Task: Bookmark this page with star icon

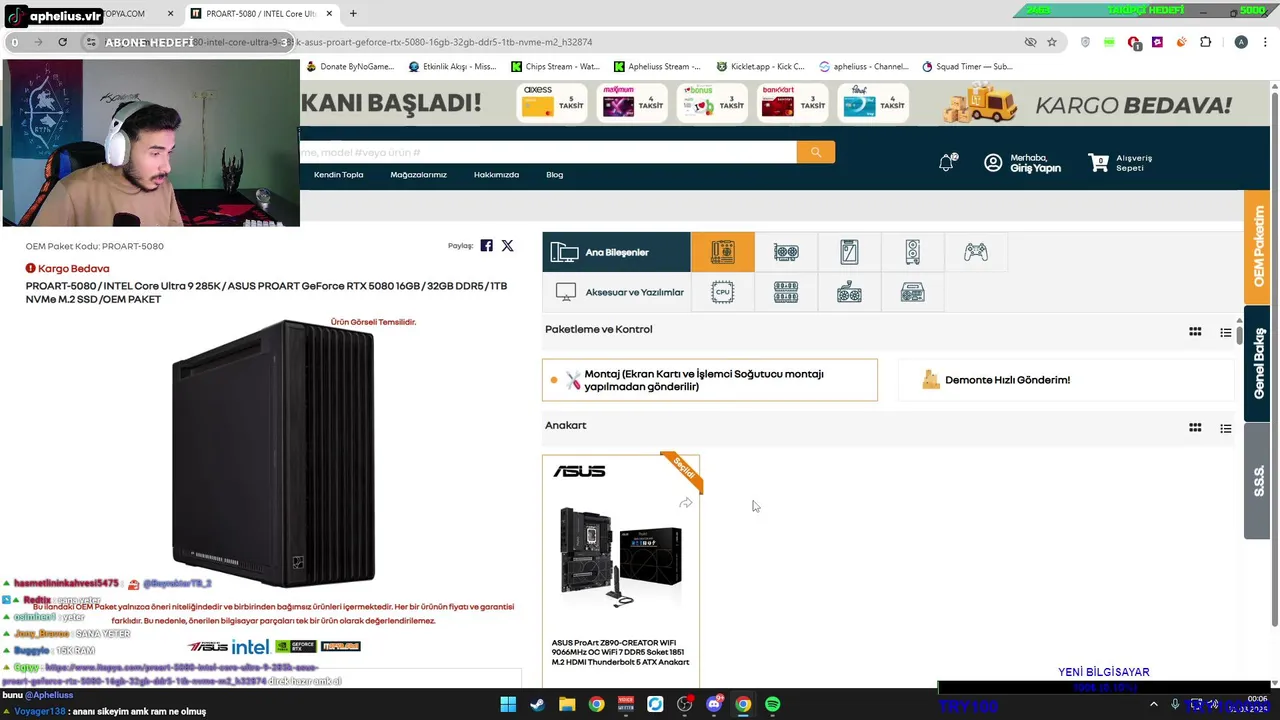Action: 1052,42
